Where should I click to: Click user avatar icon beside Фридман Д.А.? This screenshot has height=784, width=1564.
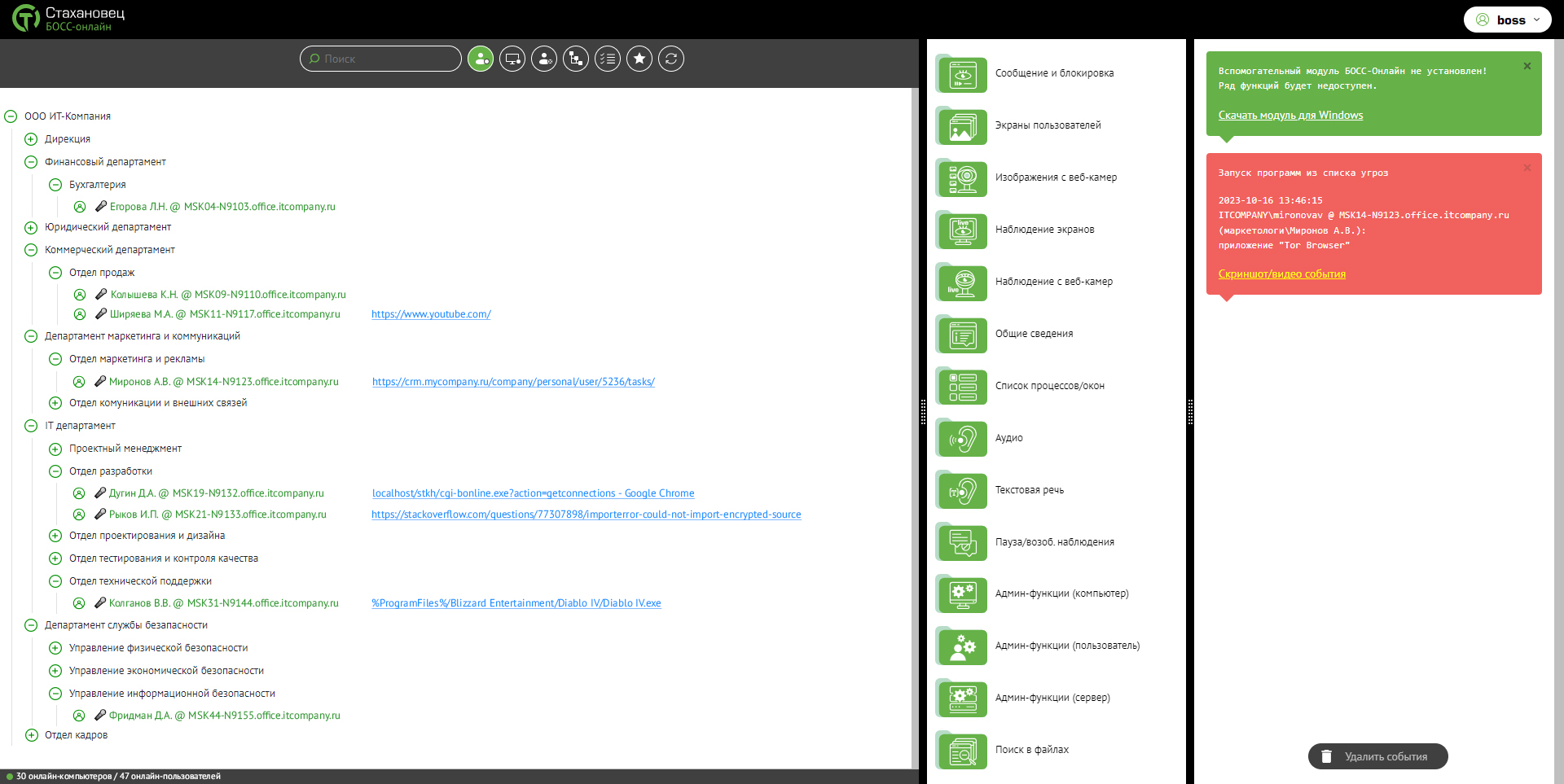point(79,716)
